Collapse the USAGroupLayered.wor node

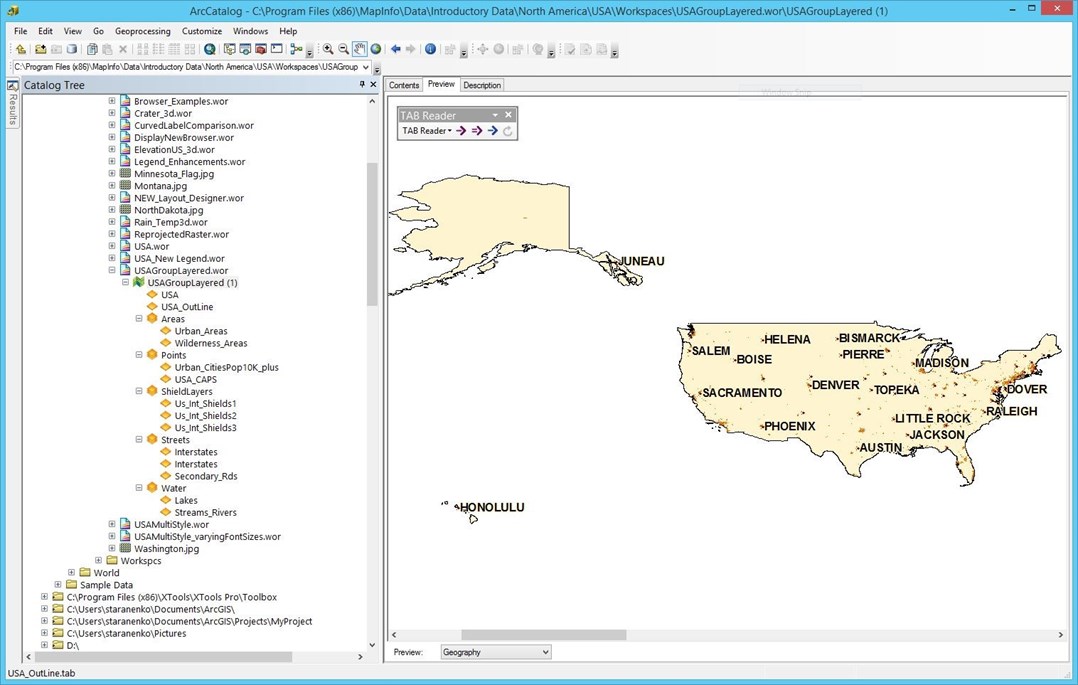112,270
